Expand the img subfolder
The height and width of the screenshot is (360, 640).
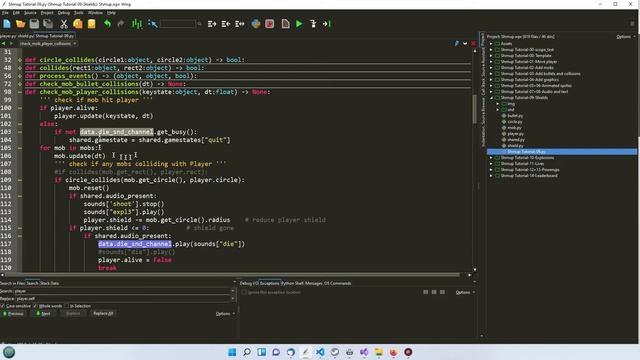coord(498,104)
